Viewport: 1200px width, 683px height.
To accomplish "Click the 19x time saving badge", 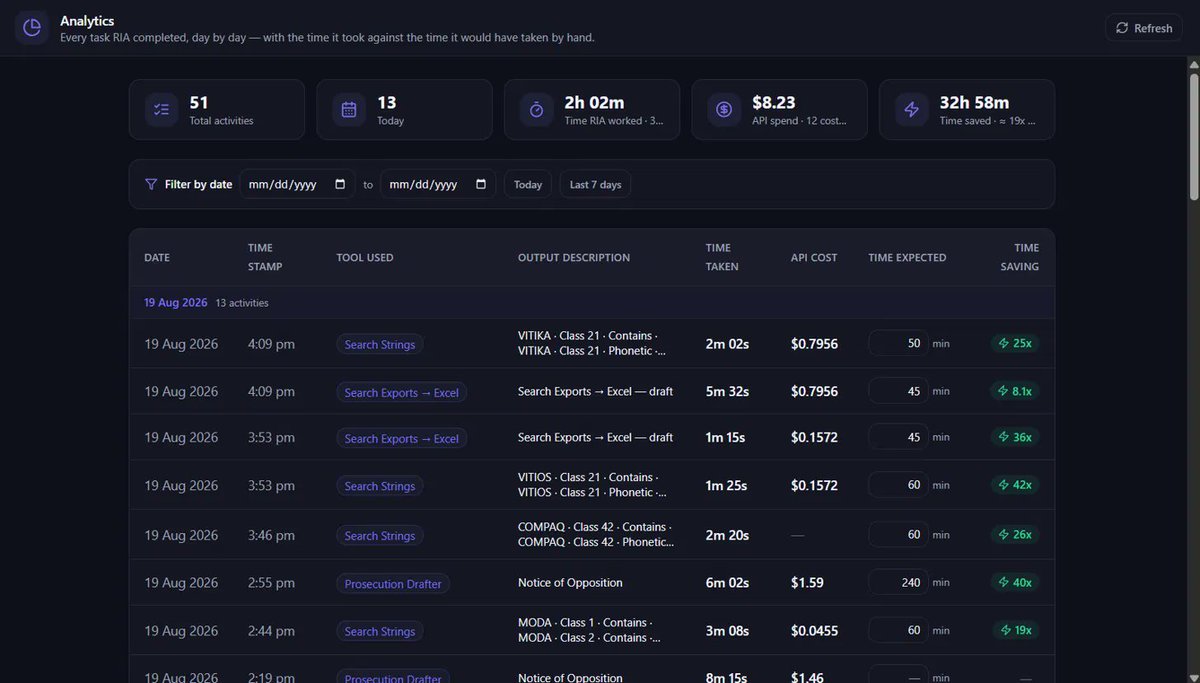I will pyautogui.click(x=1015, y=630).
